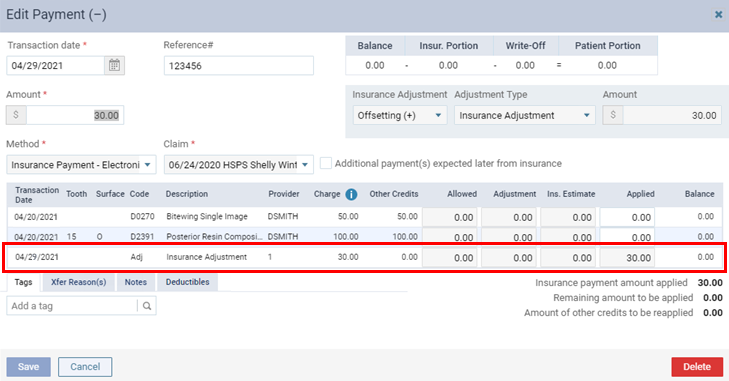Click the Add a tag field
Viewport: 729px width, 381px height.
click(72, 306)
